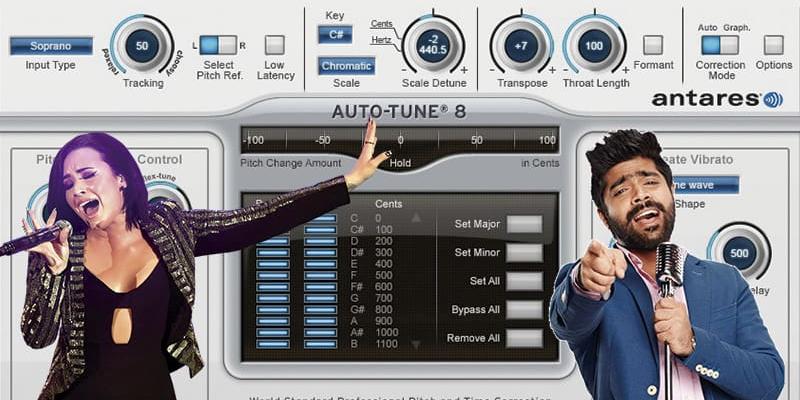Screen dimensions: 800x400
Task: Toggle Remove for note A
Action: point(320,321)
